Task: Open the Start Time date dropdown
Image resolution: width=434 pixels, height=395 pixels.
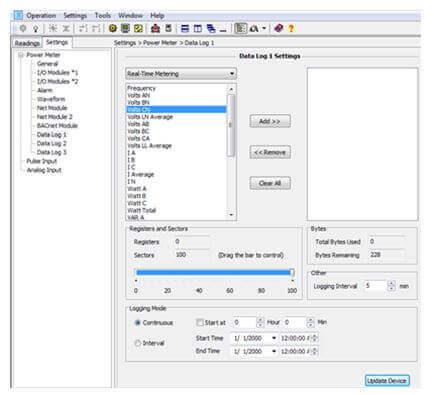Action: click(274, 338)
